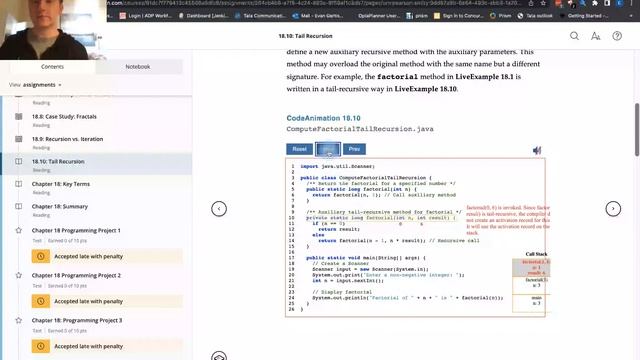The image size is (640, 360).
Task: Click the clock icon under Programming Project 1
Action: click(x=41, y=256)
